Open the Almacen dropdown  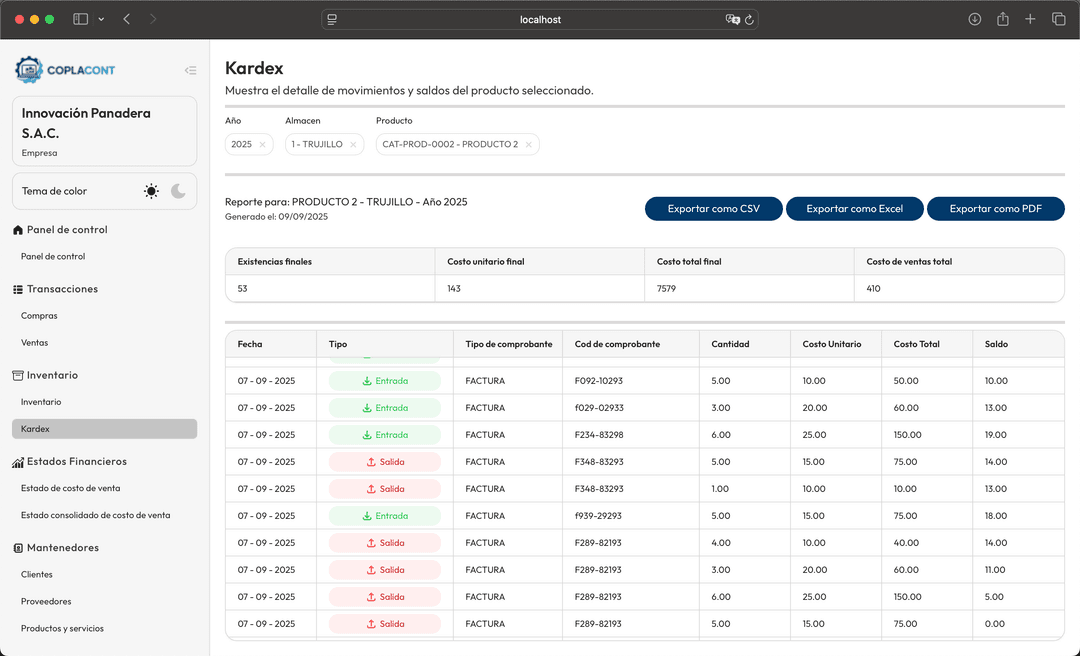(x=316, y=145)
